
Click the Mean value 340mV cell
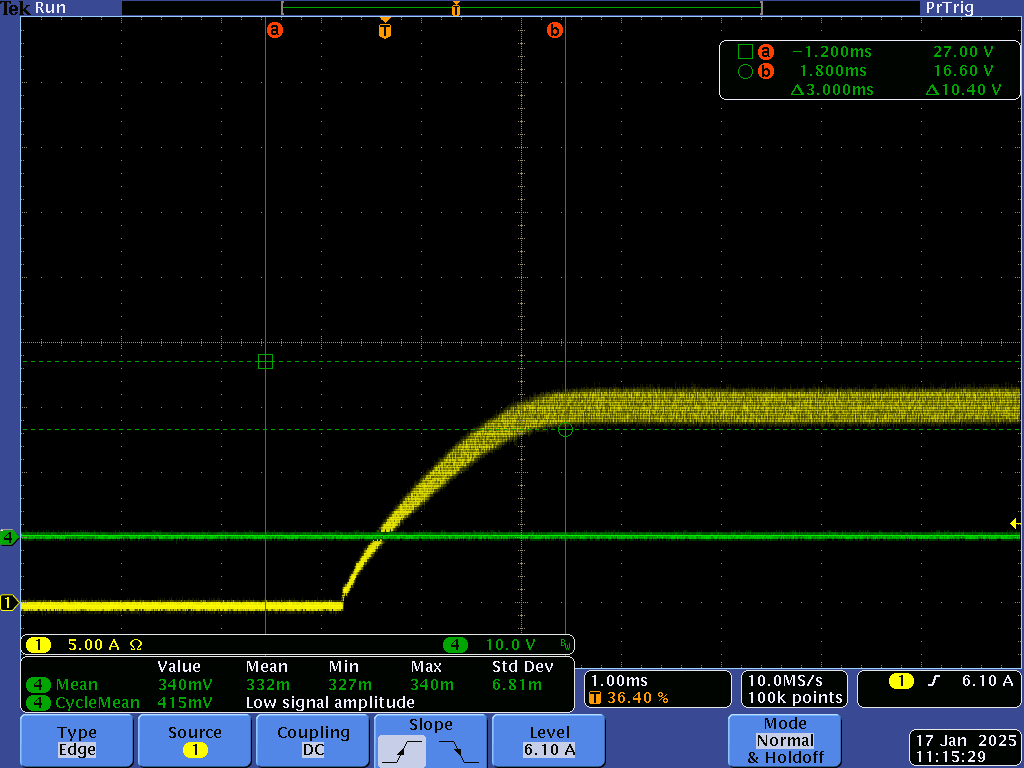pos(185,684)
